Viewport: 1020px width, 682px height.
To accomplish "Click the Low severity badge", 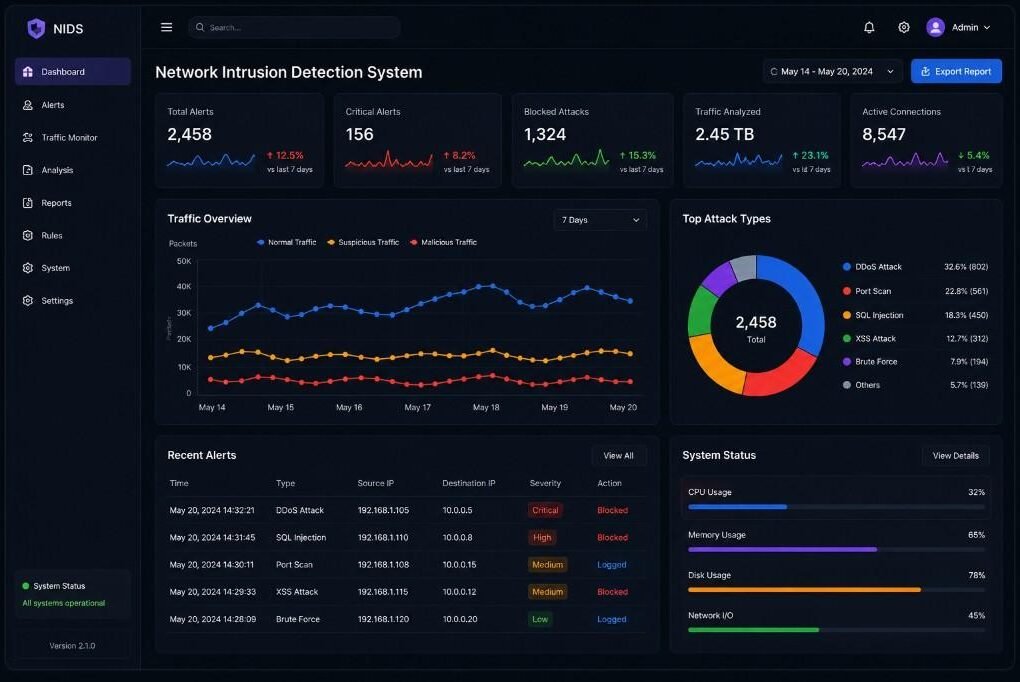I will pyautogui.click(x=540, y=620).
